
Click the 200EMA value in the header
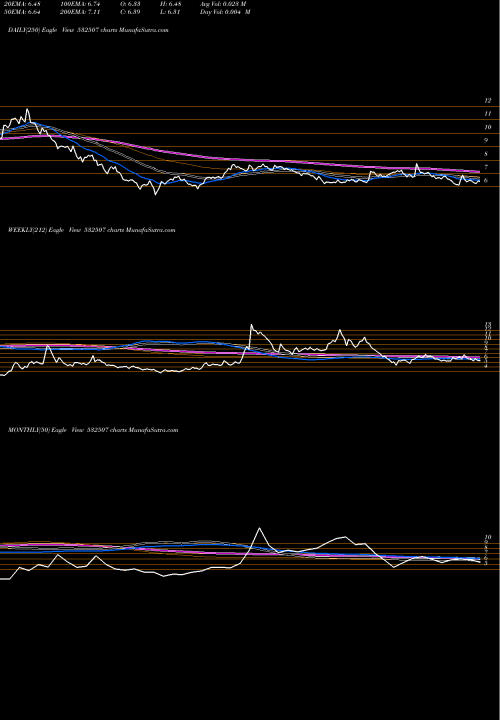coord(80,12)
